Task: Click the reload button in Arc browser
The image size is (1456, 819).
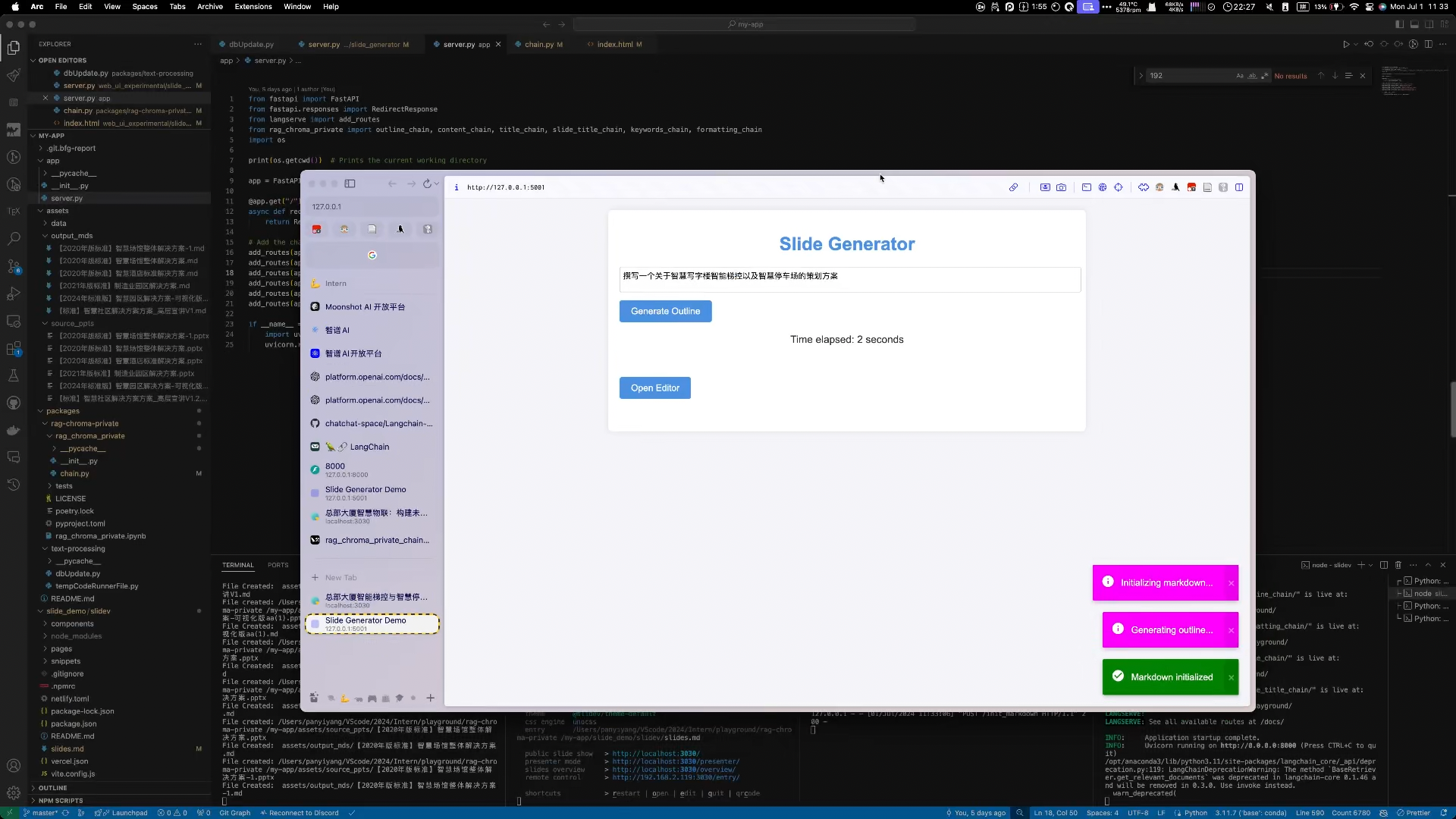Action: tap(428, 184)
